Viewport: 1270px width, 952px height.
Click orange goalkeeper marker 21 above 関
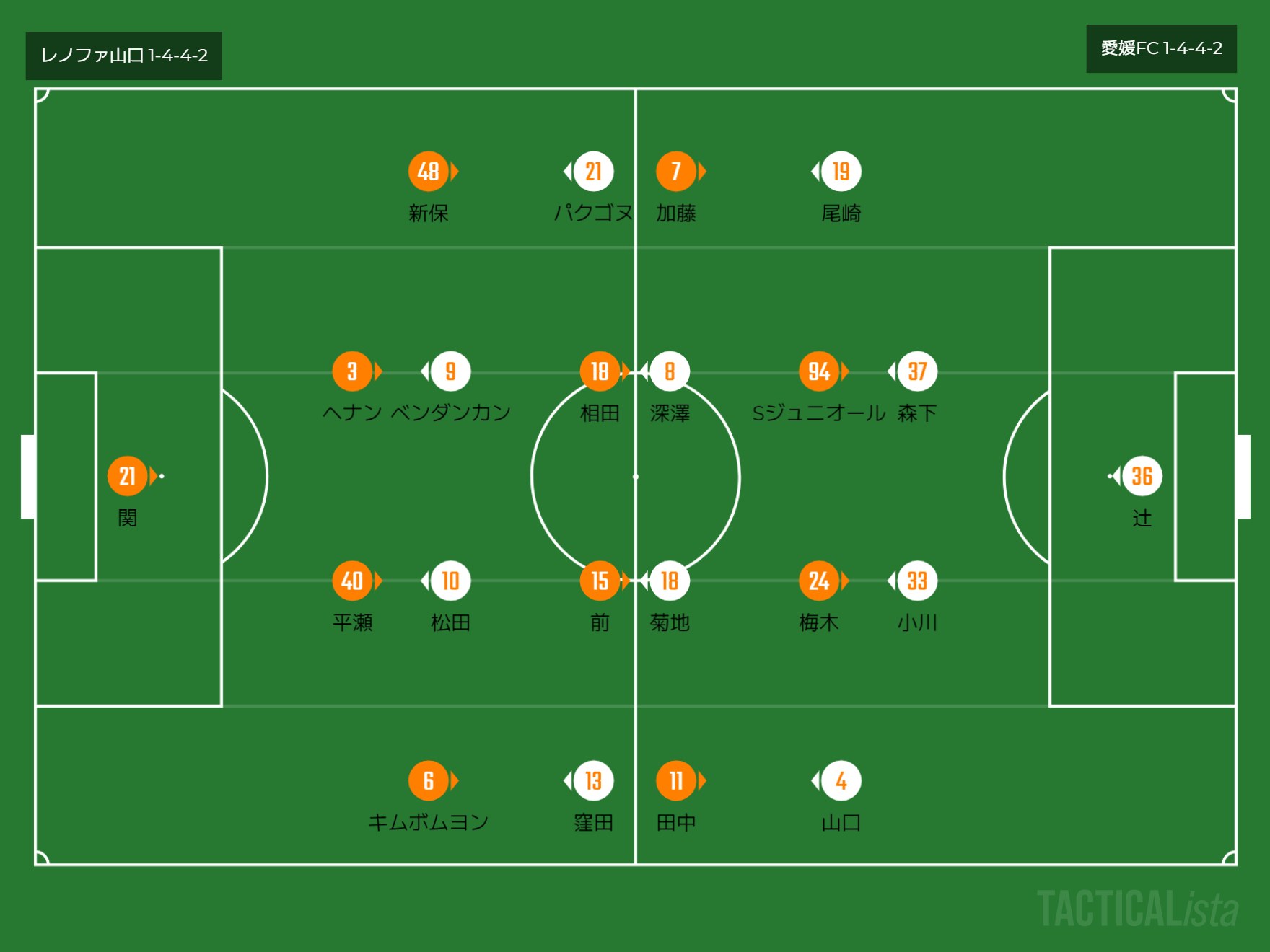coord(127,476)
